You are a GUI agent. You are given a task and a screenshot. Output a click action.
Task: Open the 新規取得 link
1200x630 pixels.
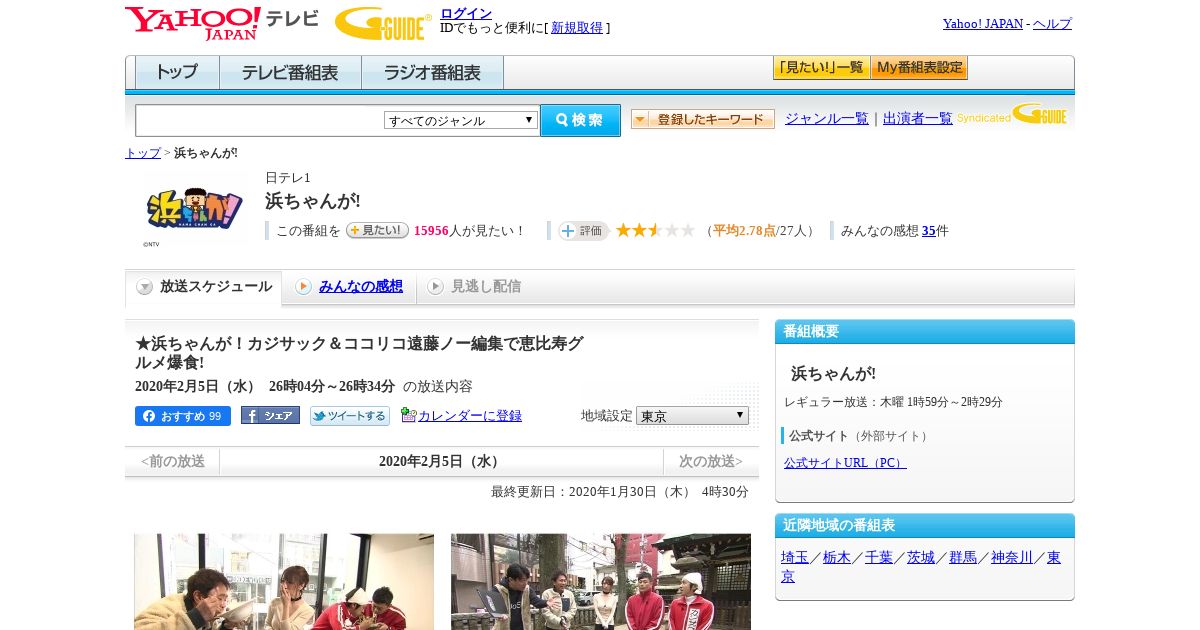(x=577, y=28)
